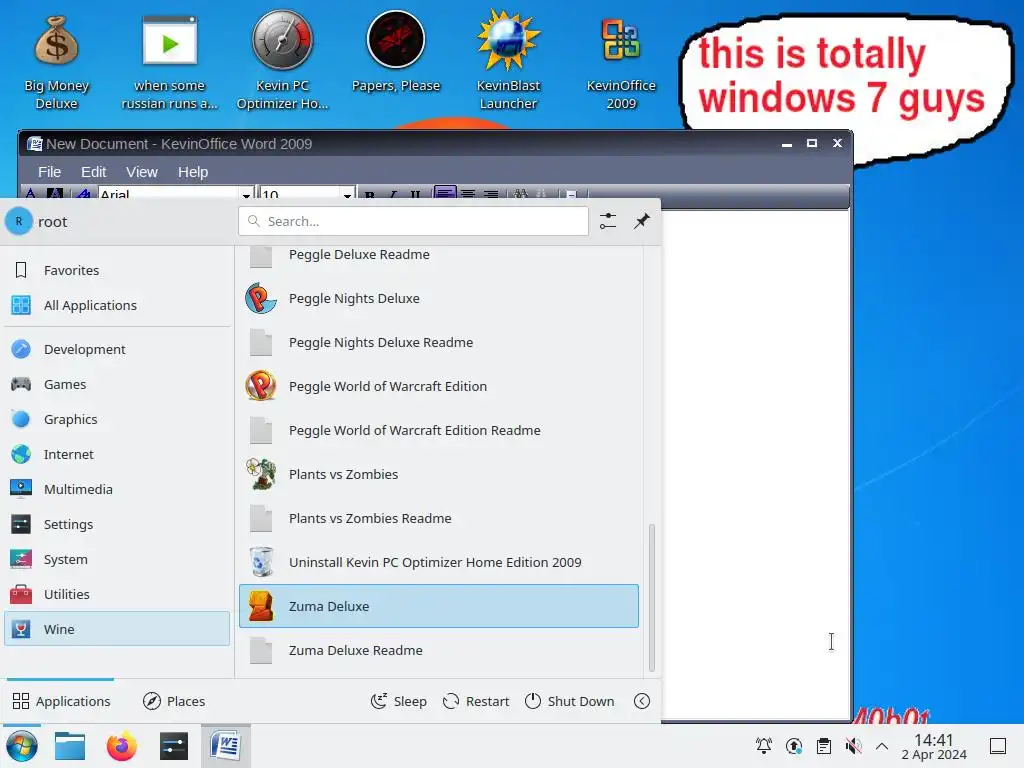Select the System category
Image resolution: width=1024 pixels, height=768 pixels.
(x=117, y=559)
